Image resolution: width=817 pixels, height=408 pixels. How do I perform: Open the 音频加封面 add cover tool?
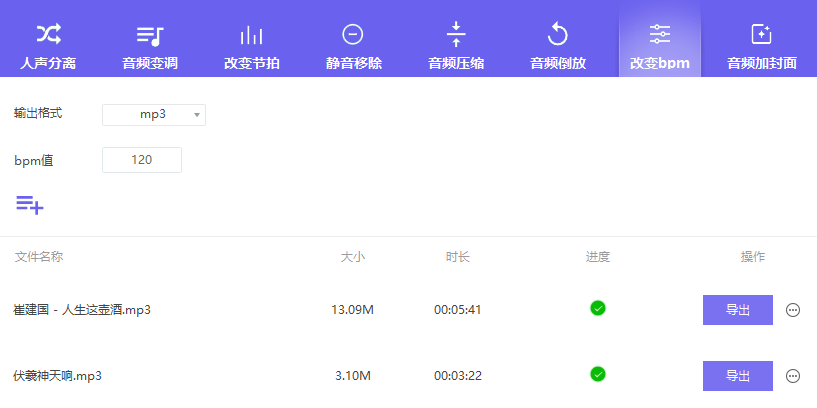coord(761,45)
